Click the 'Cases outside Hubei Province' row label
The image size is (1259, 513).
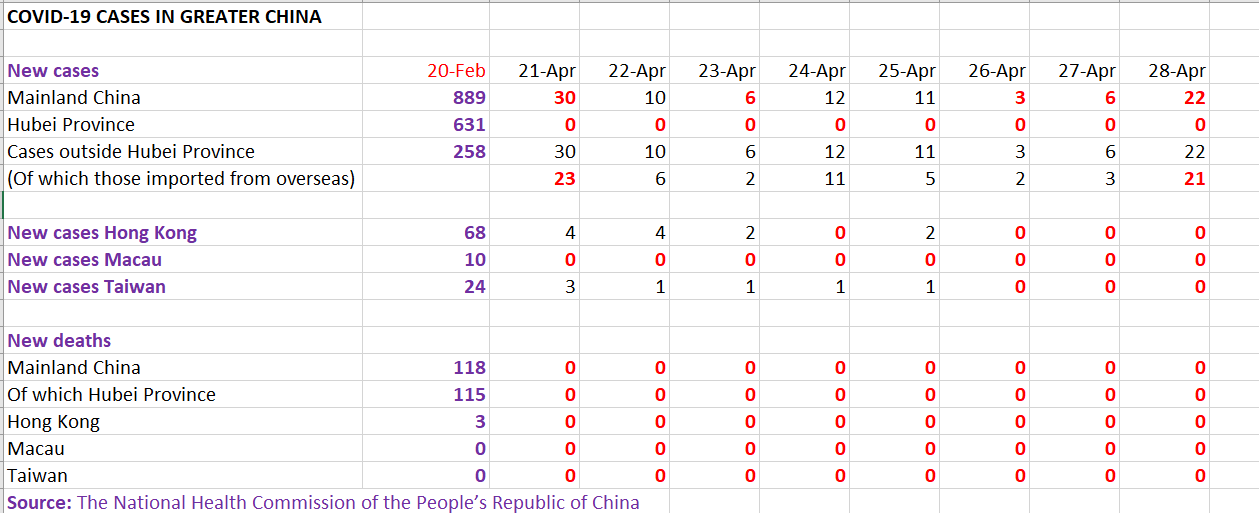(x=131, y=152)
